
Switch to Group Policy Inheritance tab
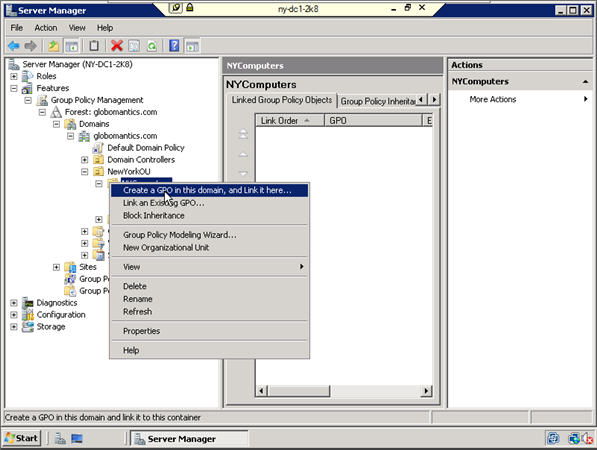377,101
